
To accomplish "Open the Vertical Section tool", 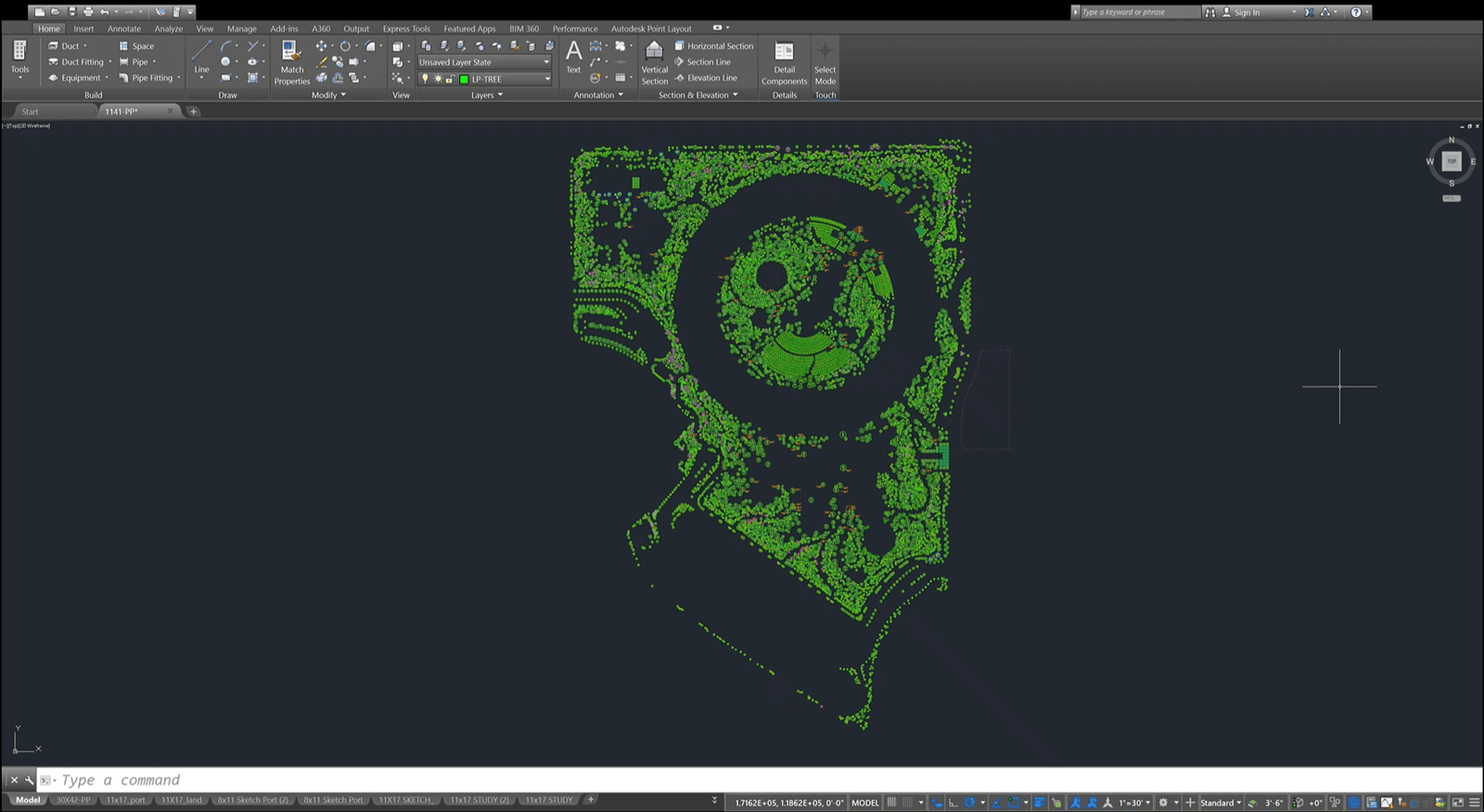I will click(655, 62).
